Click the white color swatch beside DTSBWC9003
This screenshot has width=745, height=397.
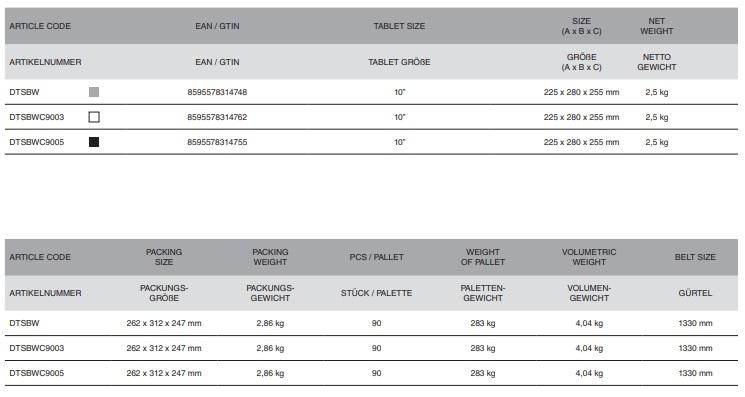[94, 117]
